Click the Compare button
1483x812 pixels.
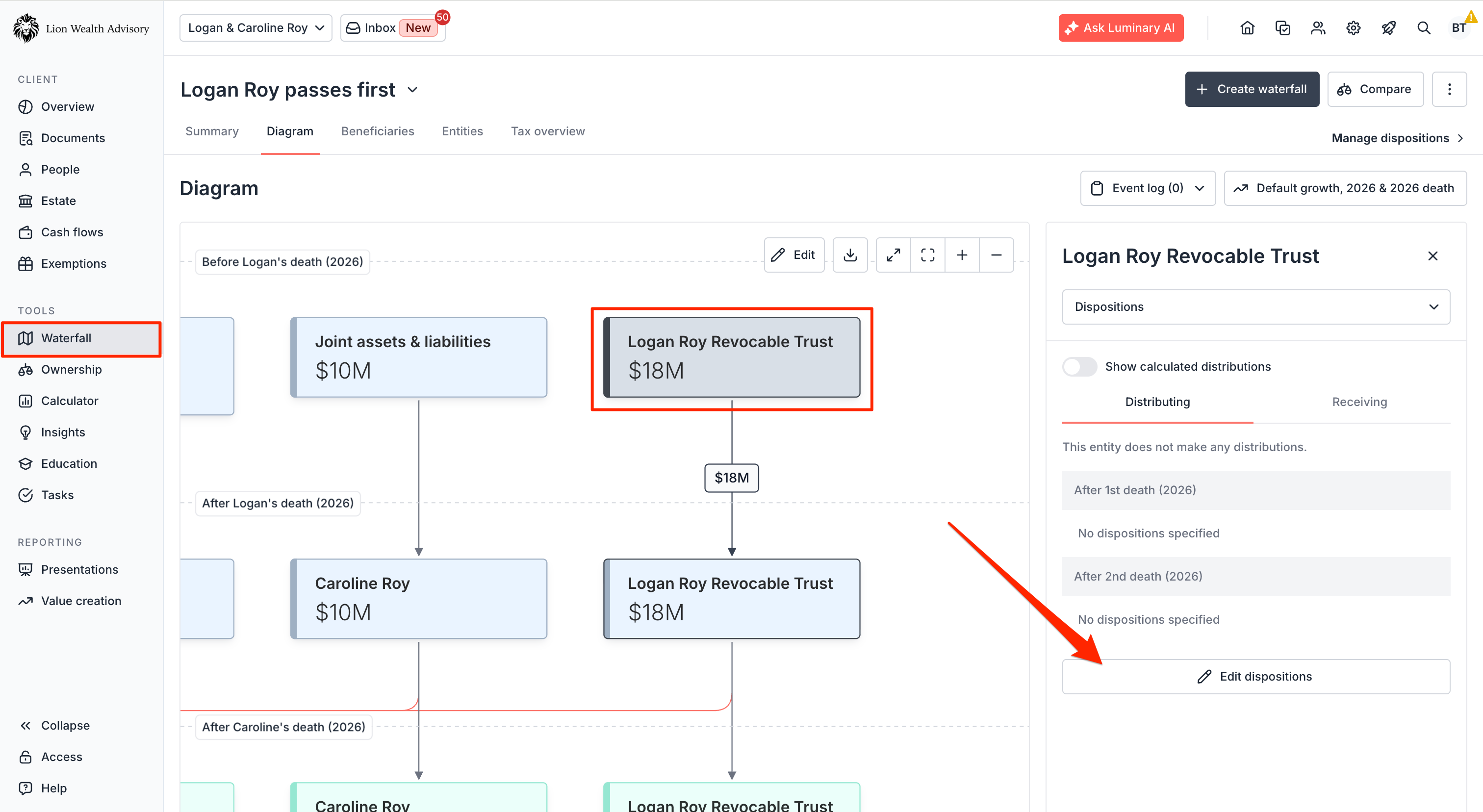1375,89
